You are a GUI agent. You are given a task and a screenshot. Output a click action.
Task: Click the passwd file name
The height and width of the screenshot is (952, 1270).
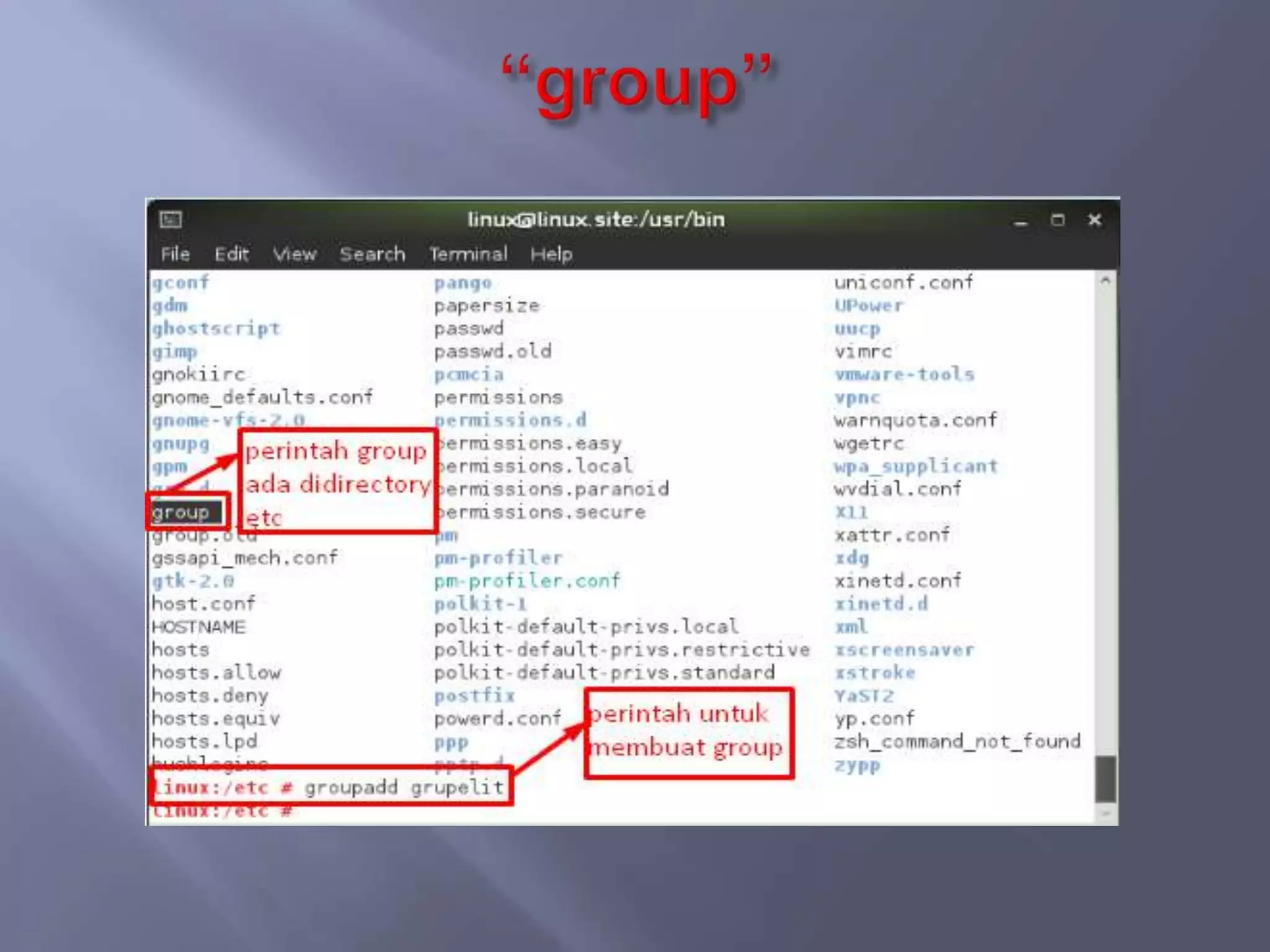(x=469, y=328)
